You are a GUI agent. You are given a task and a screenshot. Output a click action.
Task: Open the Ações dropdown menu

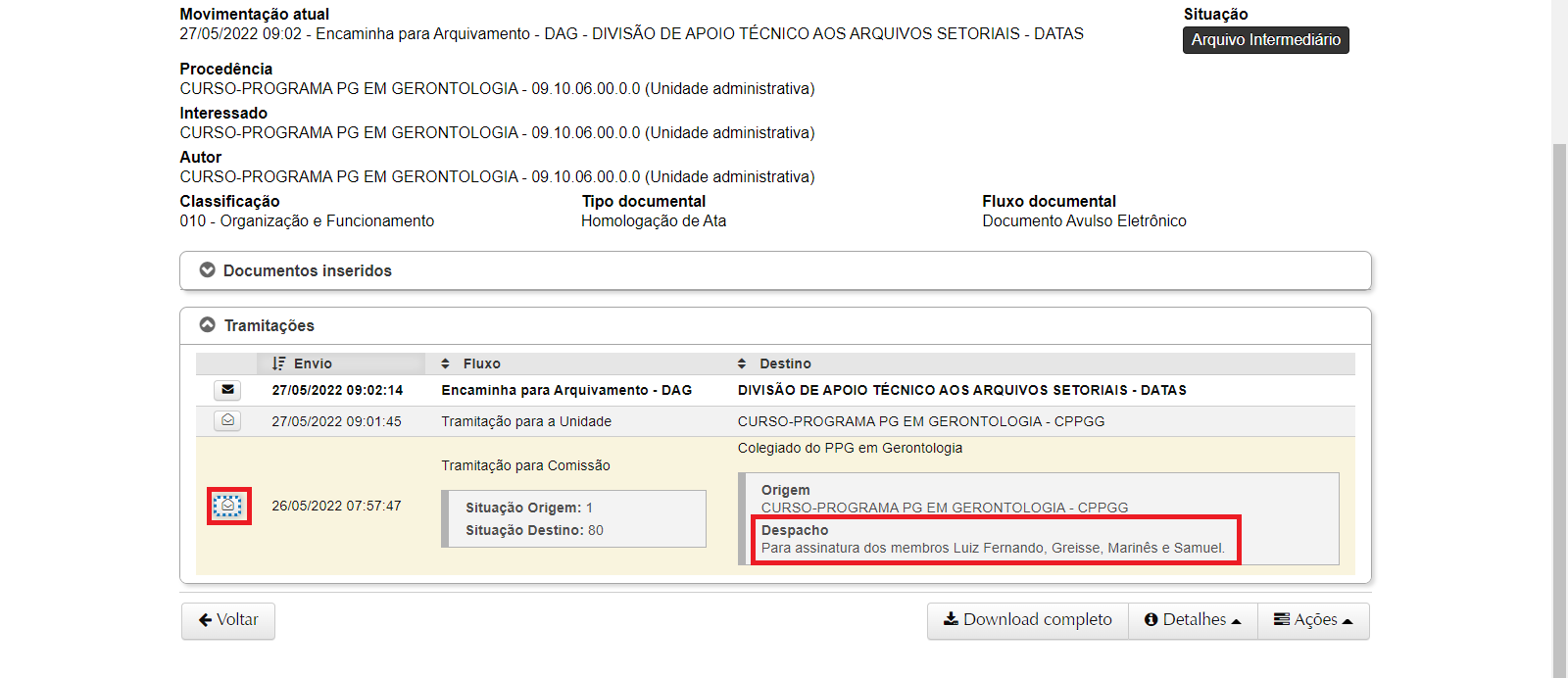(x=1313, y=620)
